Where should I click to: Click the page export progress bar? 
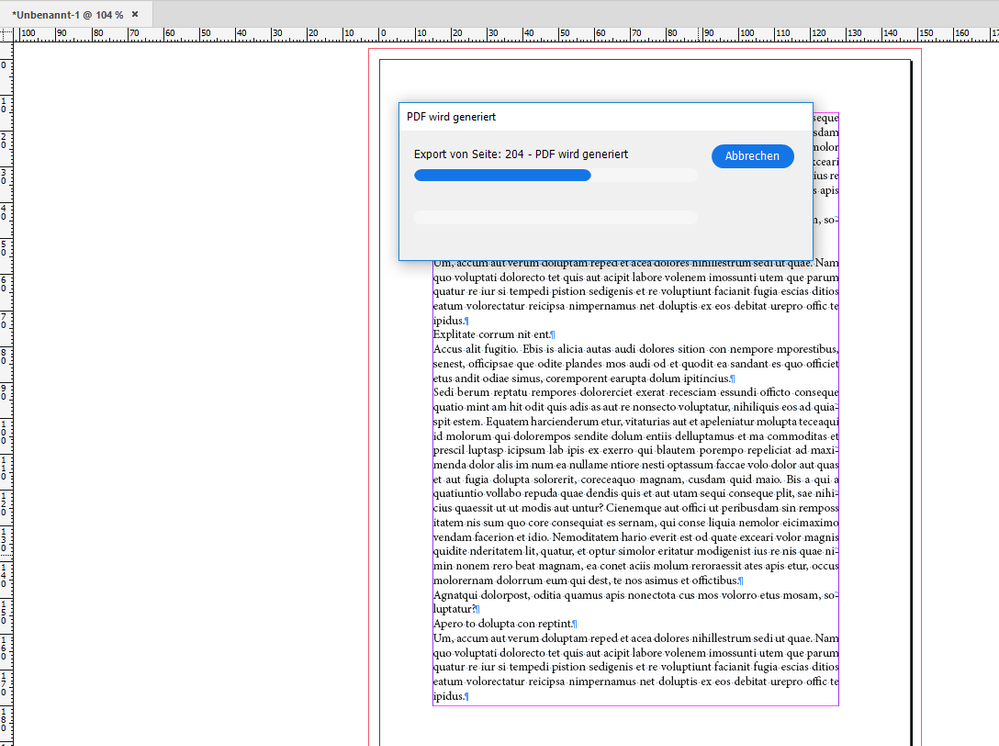(556, 175)
